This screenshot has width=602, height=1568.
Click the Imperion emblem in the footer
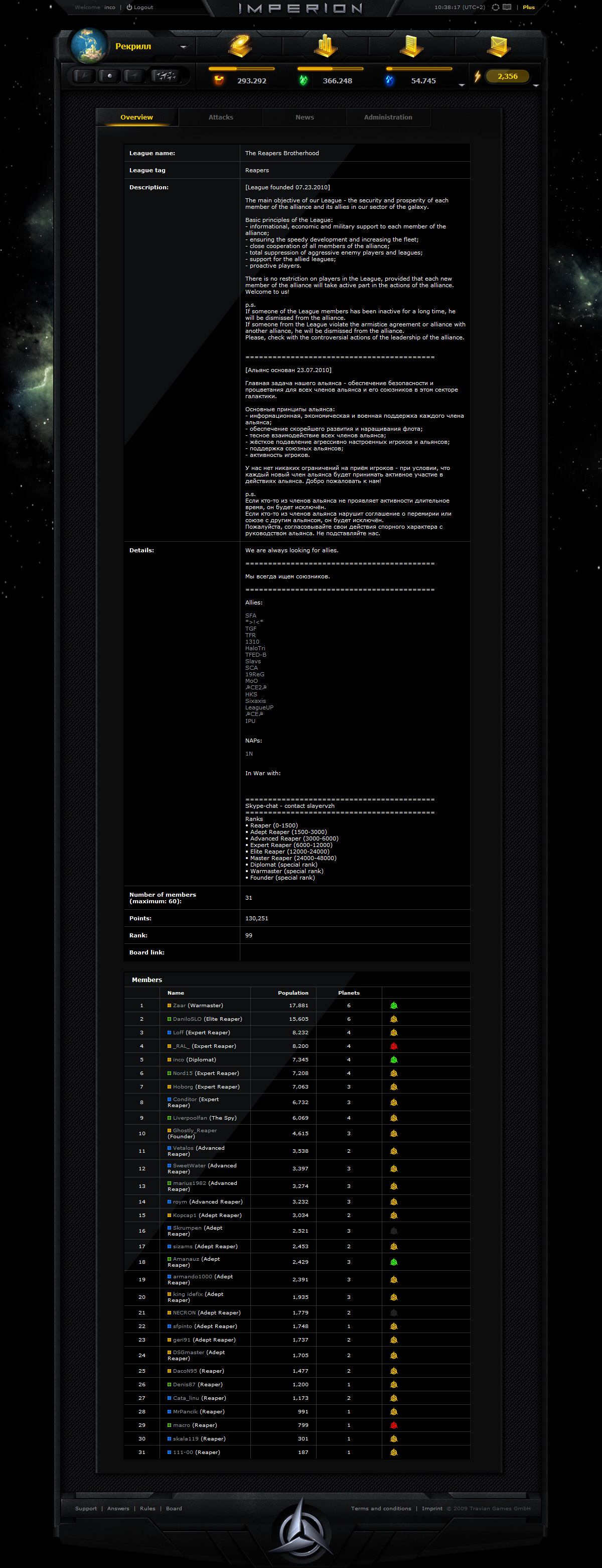tap(301, 1527)
